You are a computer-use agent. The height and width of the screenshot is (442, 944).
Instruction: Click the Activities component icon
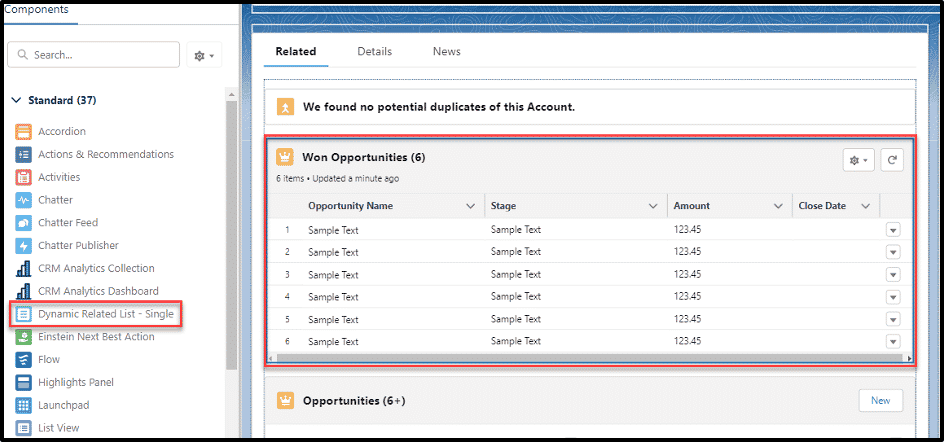pos(24,177)
